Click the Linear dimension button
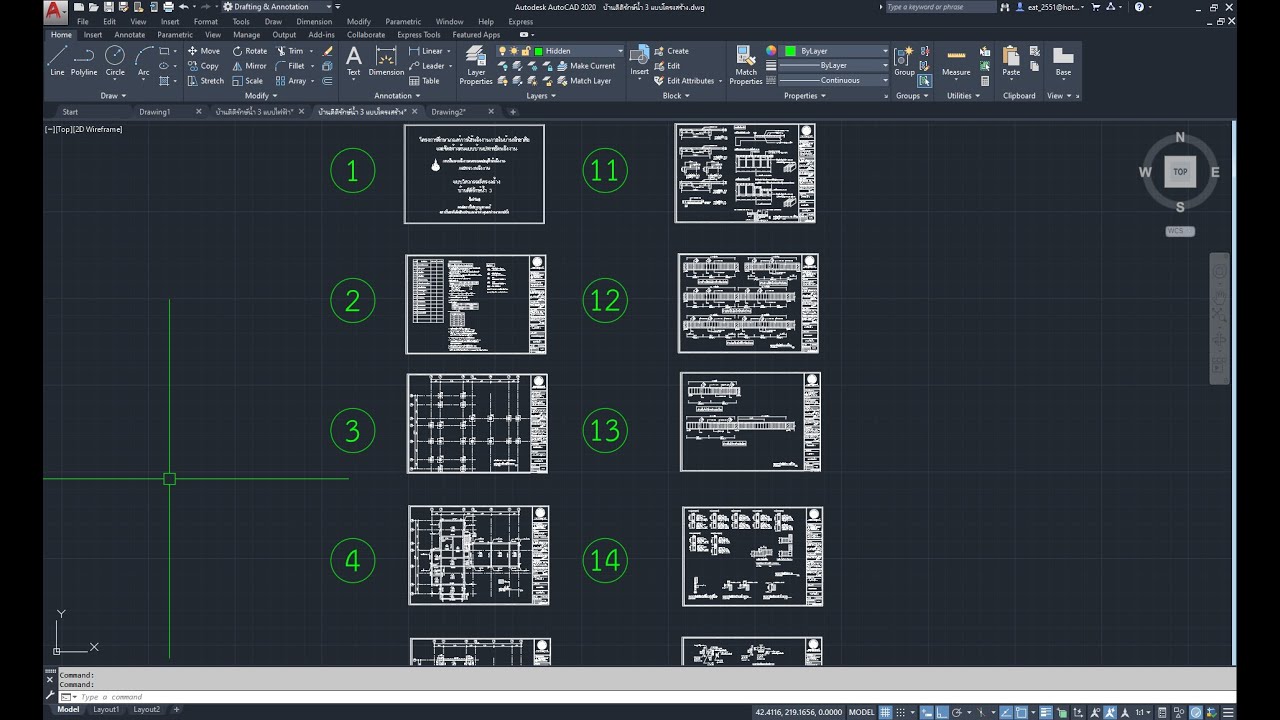The width and height of the screenshot is (1280, 720). pos(426,51)
